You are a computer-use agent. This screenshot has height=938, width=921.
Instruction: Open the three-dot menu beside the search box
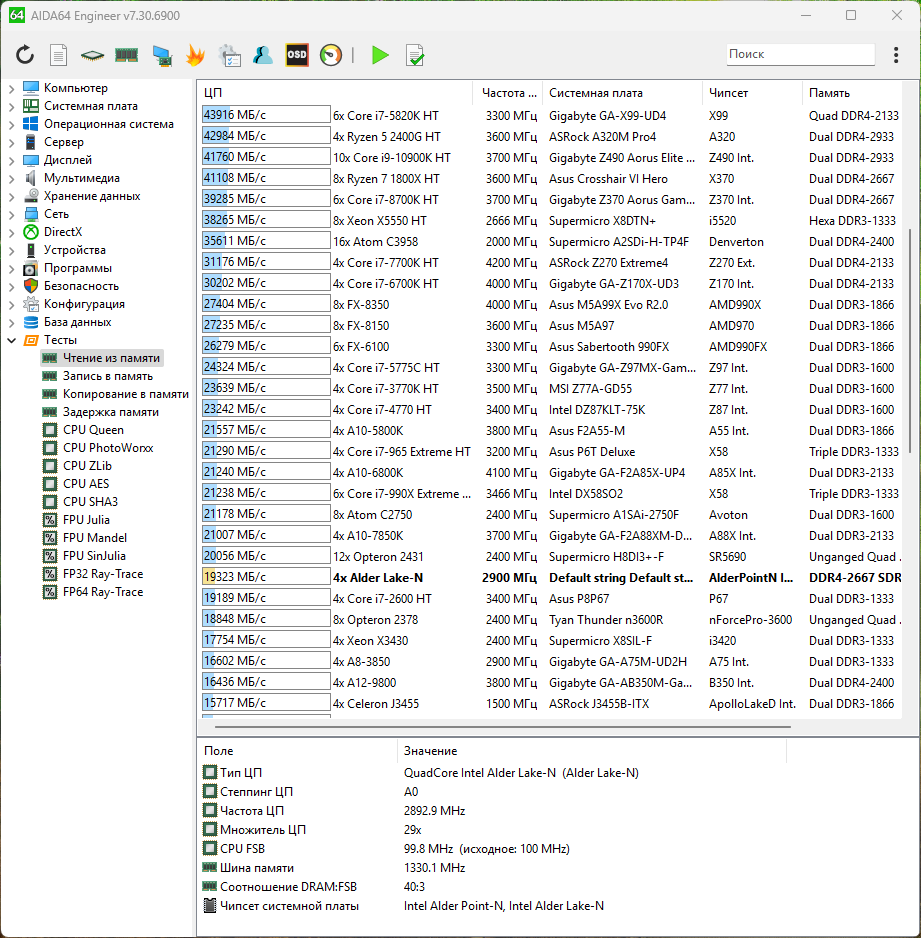pyautogui.click(x=896, y=55)
